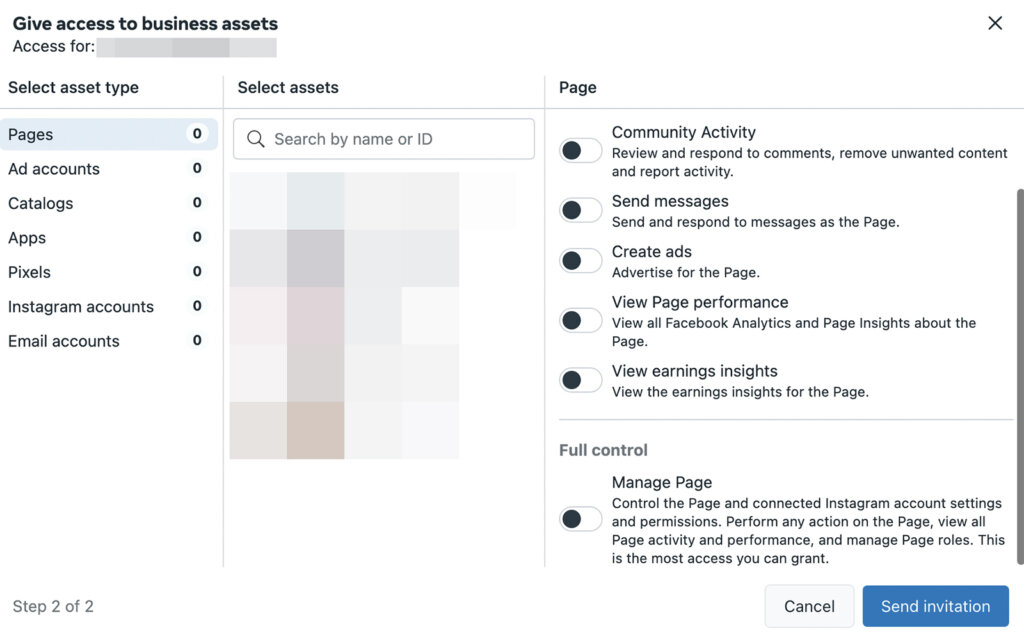Enable the Send messages permission toggle
This screenshot has height=632, width=1024.
[580, 210]
